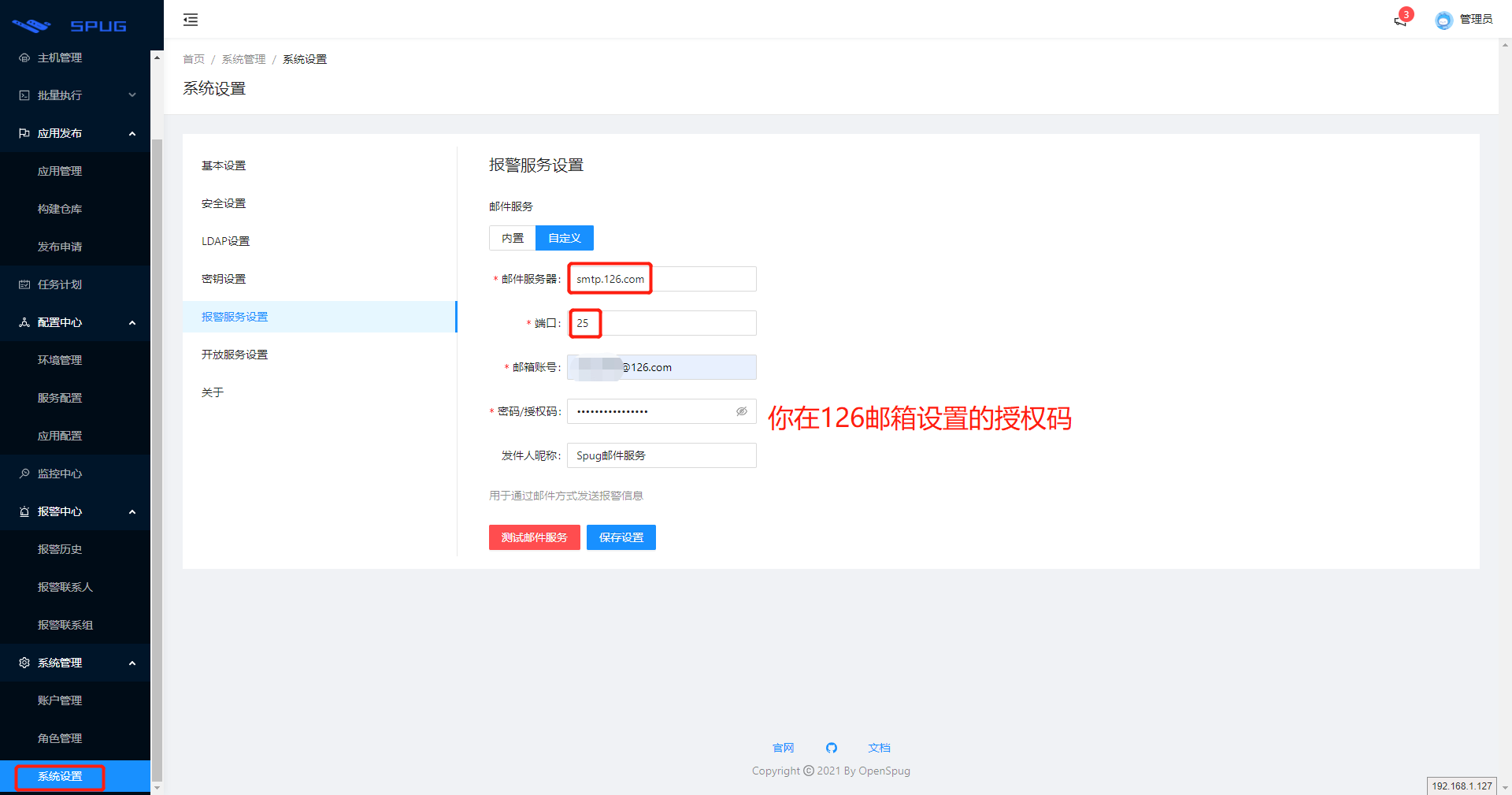Select the 主机管理 host icon in sidebar
1512x795 pixels.
click(x=23, y=57)
